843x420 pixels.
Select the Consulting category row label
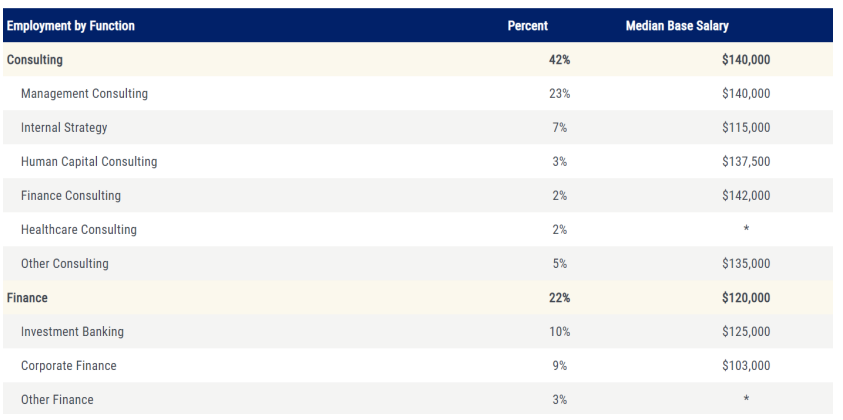(35, 60)
